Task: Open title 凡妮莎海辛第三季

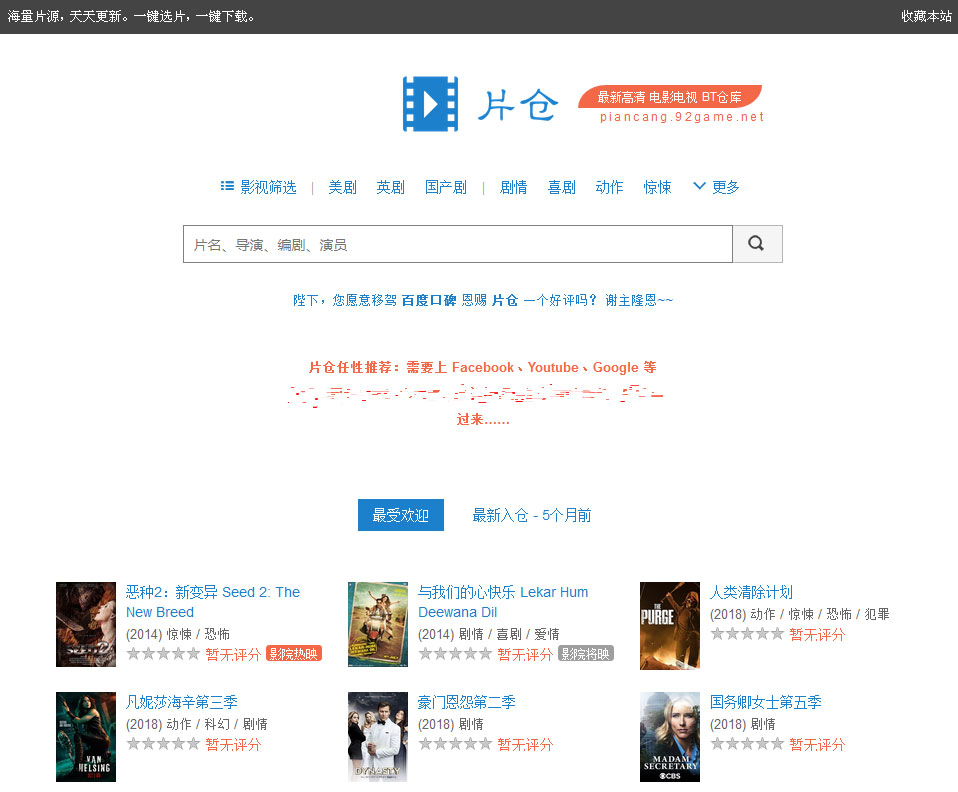Action: (x=181, y=702)
